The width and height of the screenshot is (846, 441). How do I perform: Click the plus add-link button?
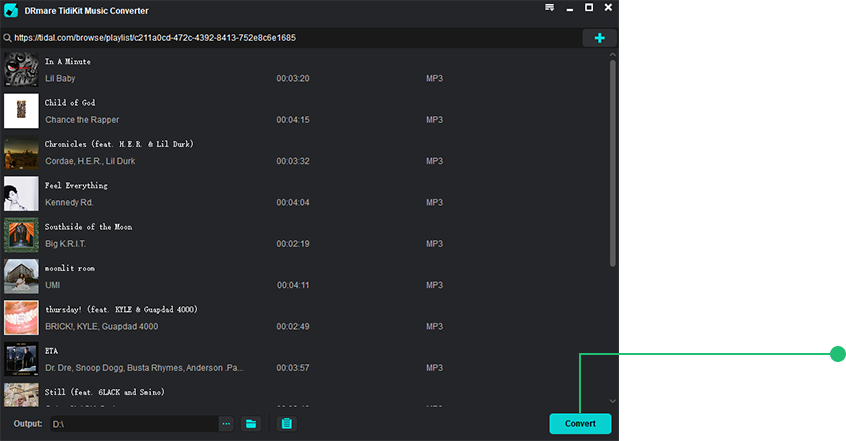point(599,38)
